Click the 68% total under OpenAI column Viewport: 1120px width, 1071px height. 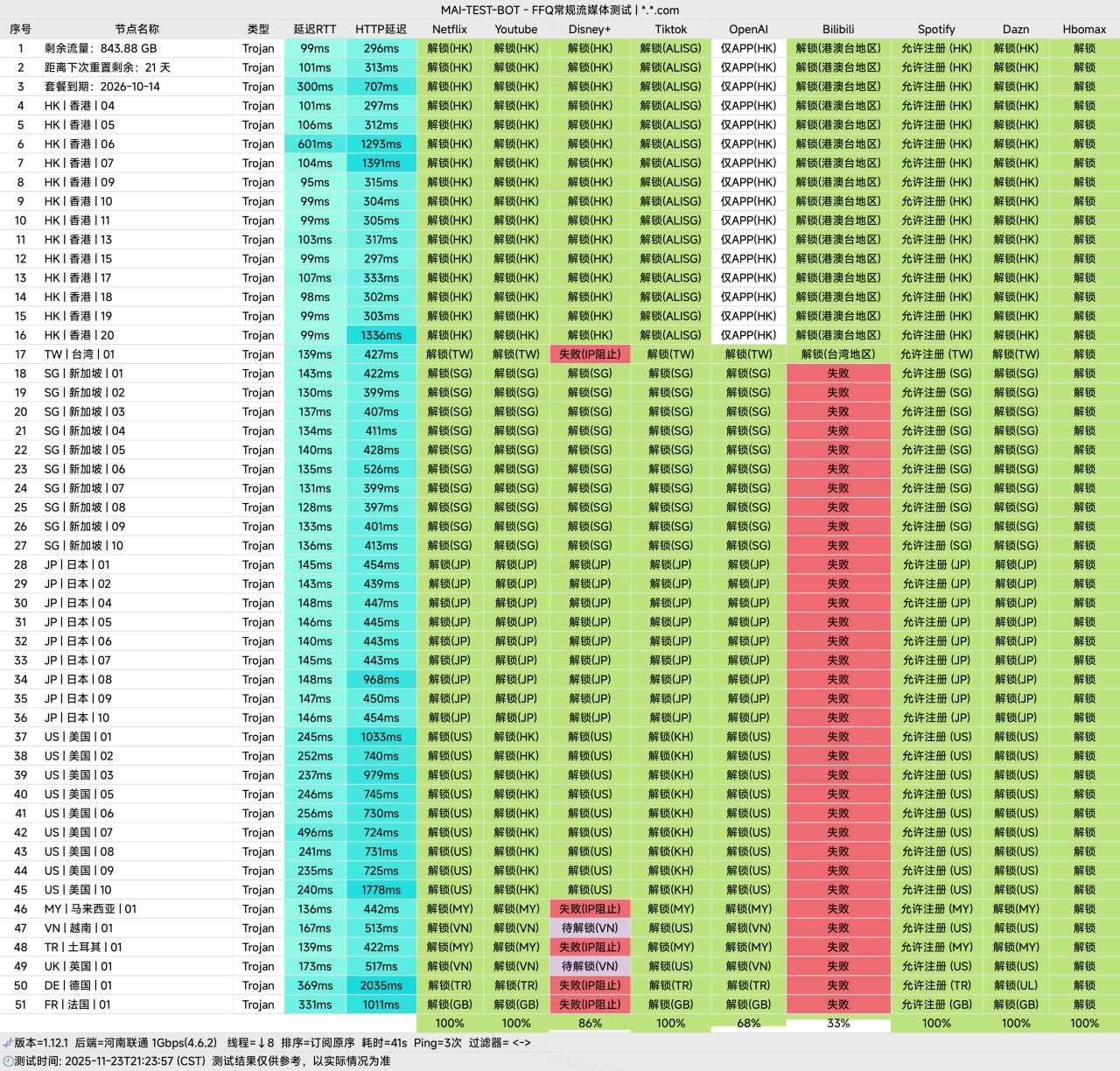(748, 1023)
